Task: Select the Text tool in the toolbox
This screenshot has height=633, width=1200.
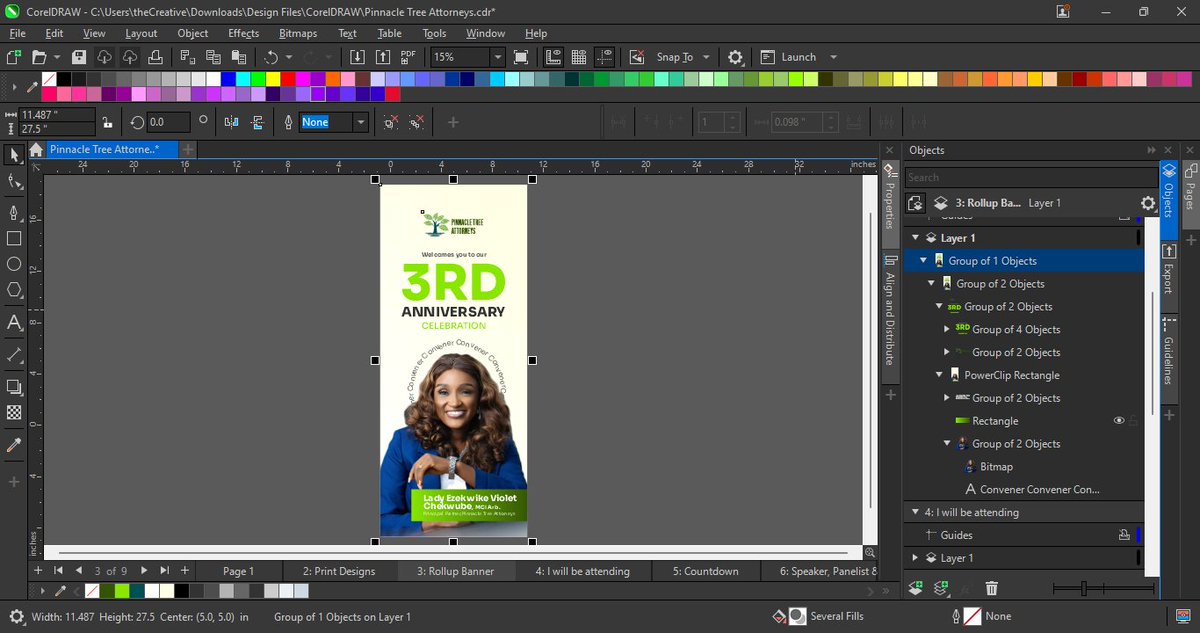Action: coord(14,323)
